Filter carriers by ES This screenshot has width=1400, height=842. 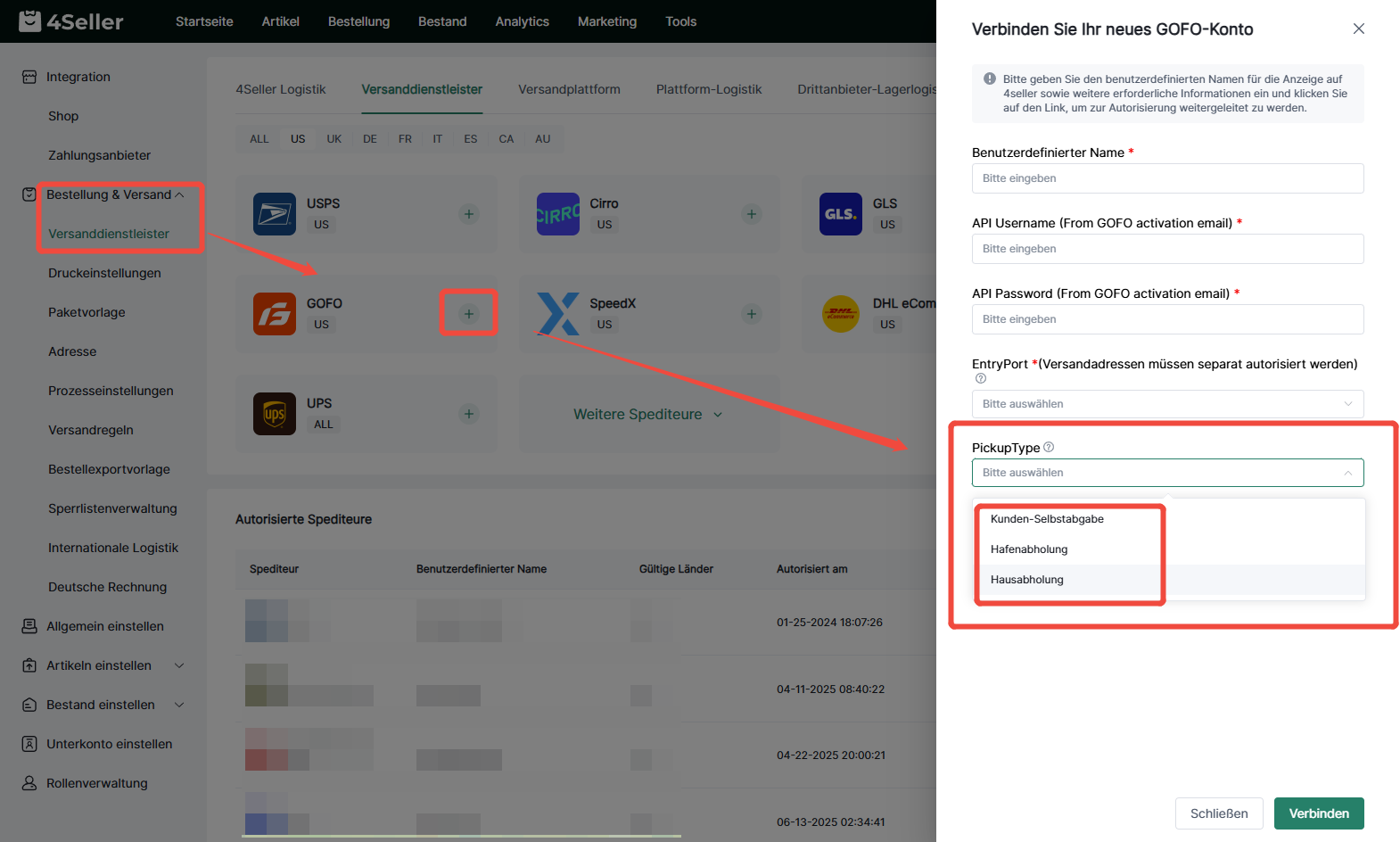471,139
